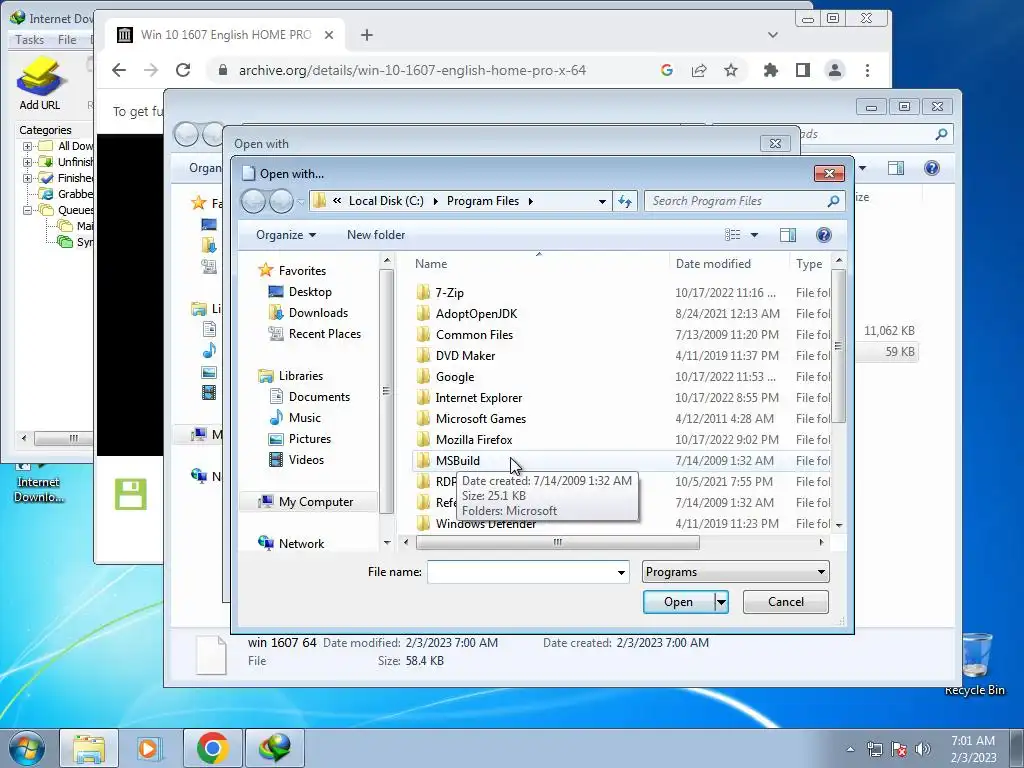Screen dimensions: 1024x768
Task: Open Windows Start button
Action: [x=27, y=748]
